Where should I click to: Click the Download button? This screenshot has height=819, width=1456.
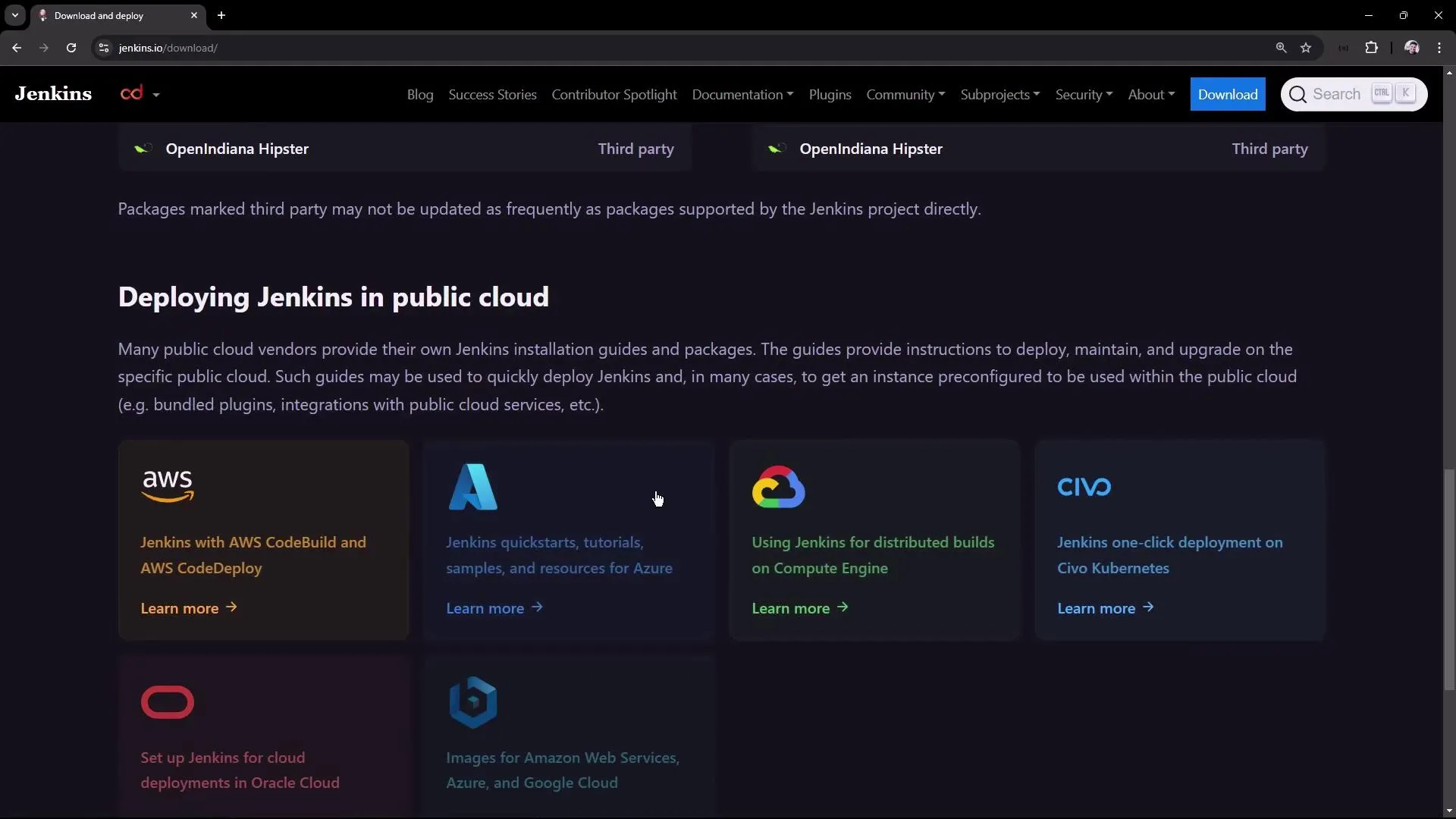coord(1228,93)
